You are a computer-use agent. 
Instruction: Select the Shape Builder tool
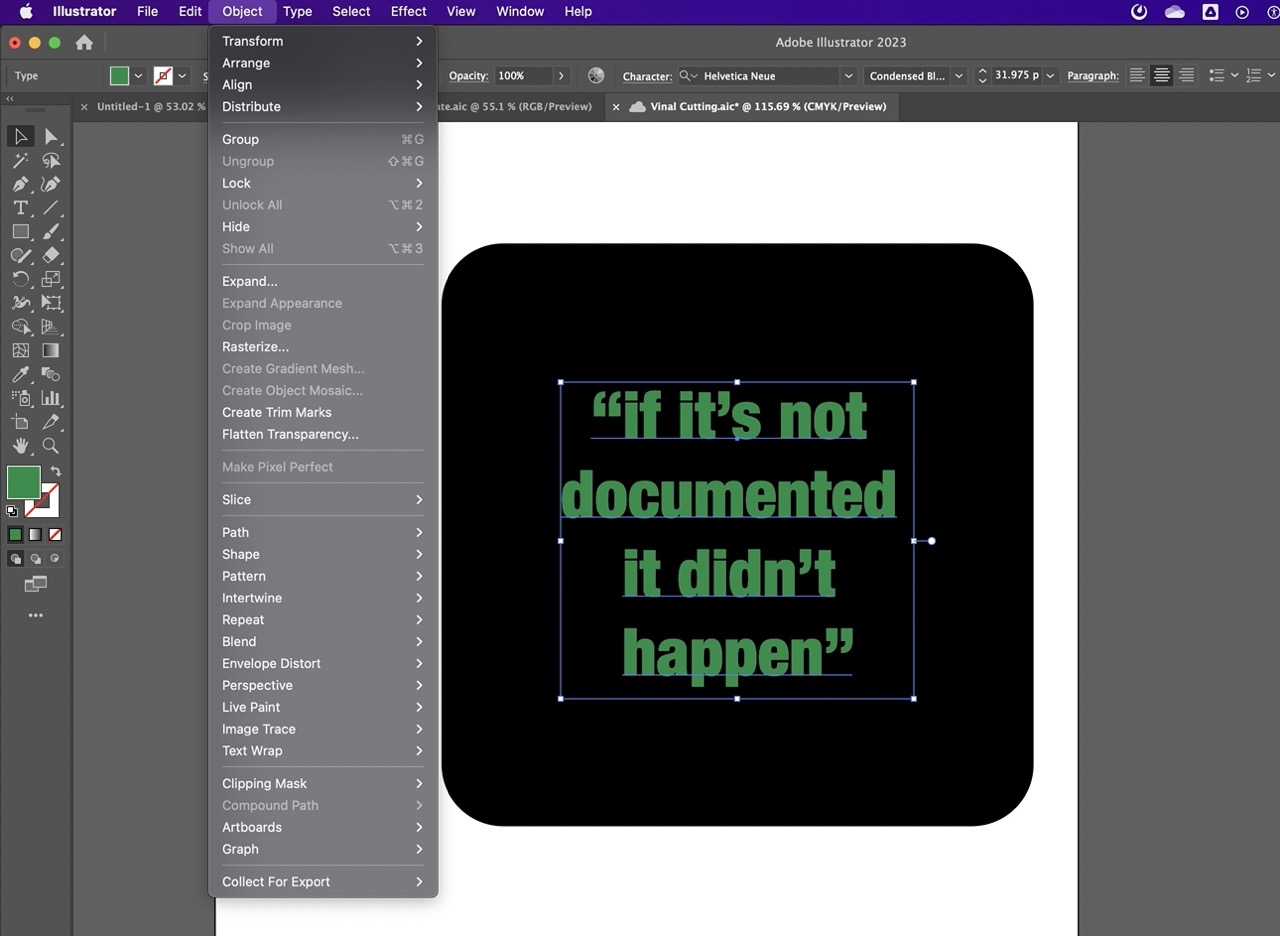[x=20, y=327]
